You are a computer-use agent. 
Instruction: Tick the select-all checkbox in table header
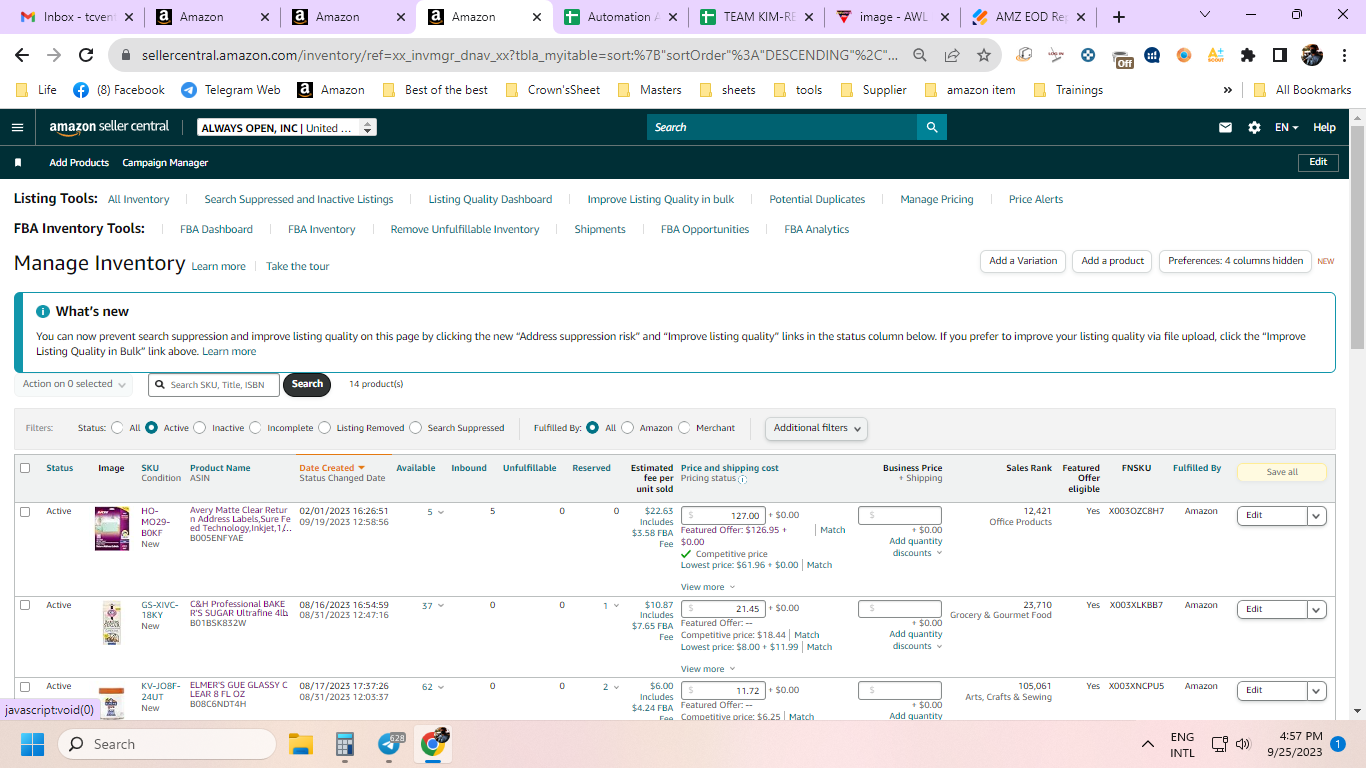click(x=25, y=468)
